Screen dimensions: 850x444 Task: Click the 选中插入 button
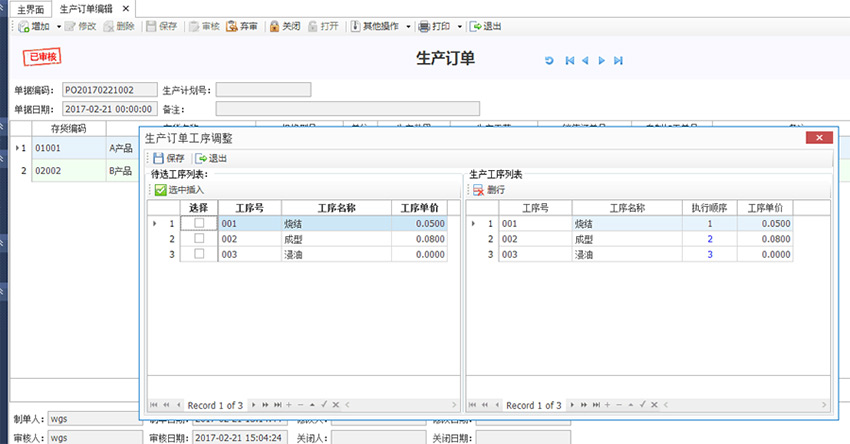tap(179, 190)
